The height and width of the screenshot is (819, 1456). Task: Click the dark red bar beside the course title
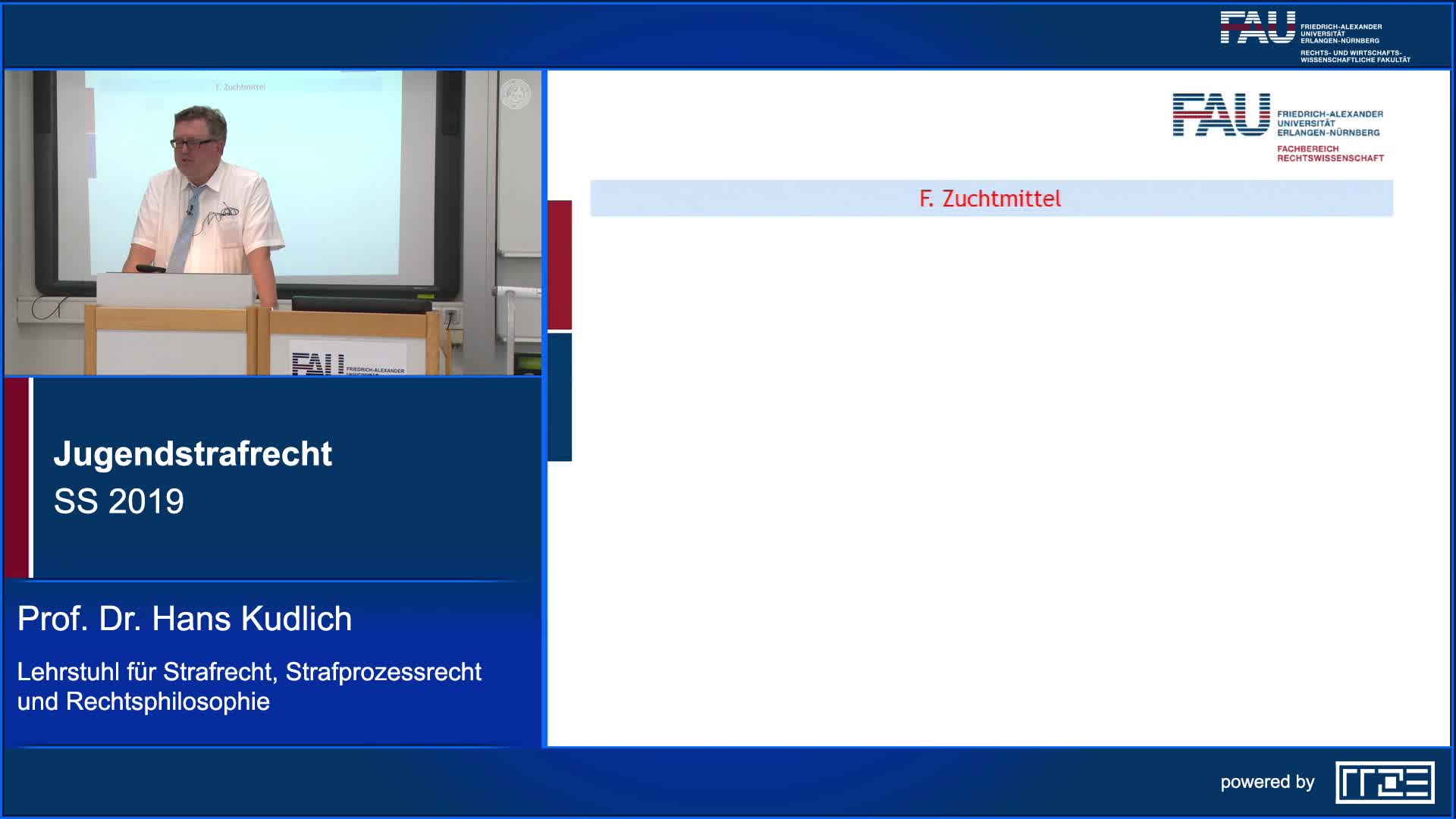coord(16,478)
